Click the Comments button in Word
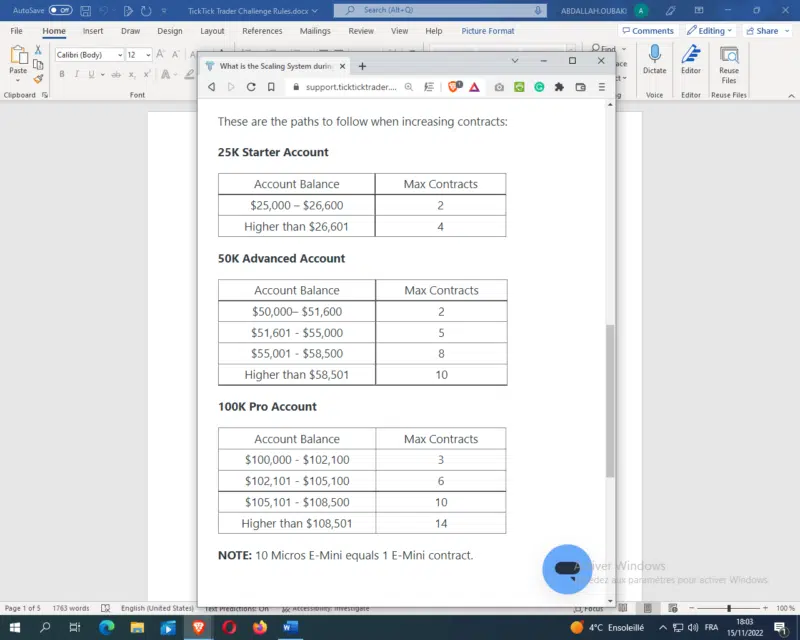 click(x=648, y=31)
